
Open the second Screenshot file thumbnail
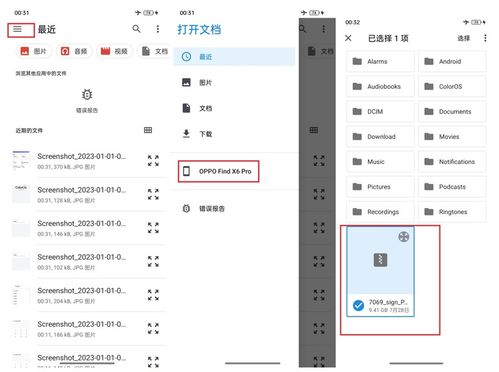point(21,194)
